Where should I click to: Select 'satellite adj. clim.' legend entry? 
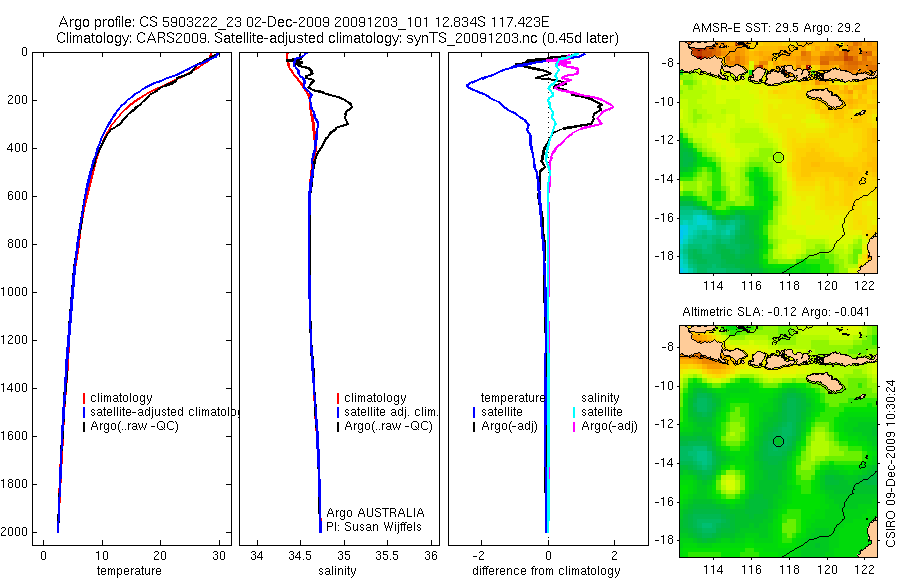pyautogui.click(x=391, y=412)
